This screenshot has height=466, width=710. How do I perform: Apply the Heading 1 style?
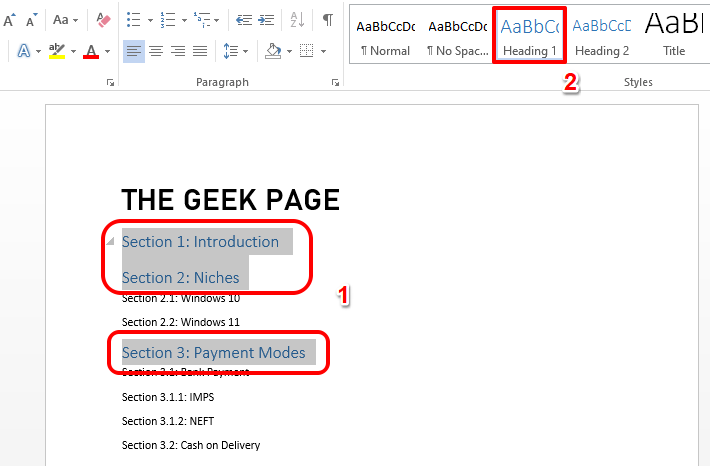coord(529,35)
